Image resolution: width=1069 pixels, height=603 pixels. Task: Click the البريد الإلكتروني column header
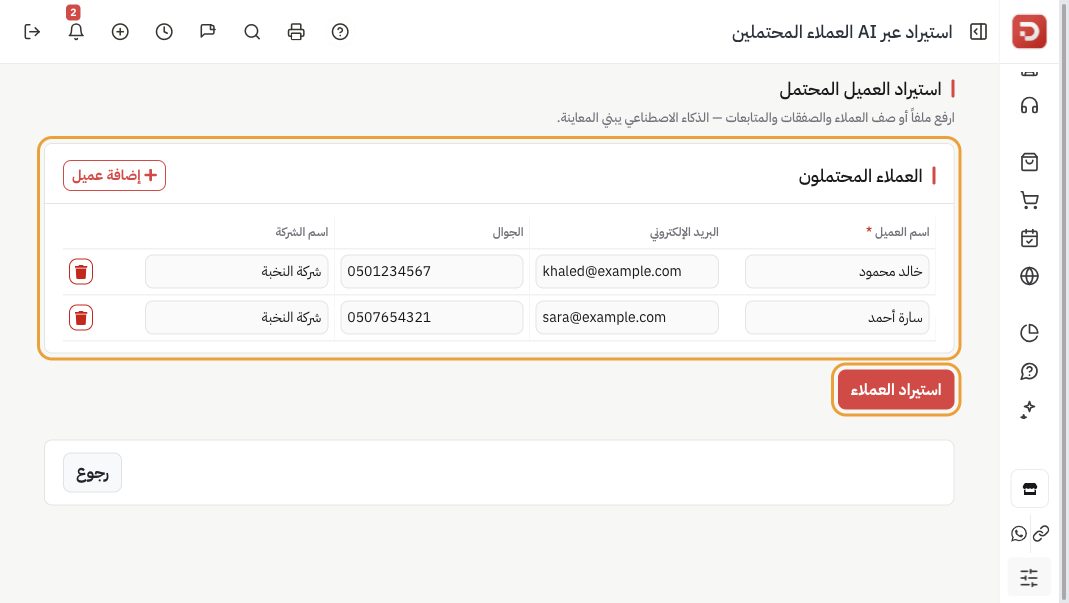point(684,232)
